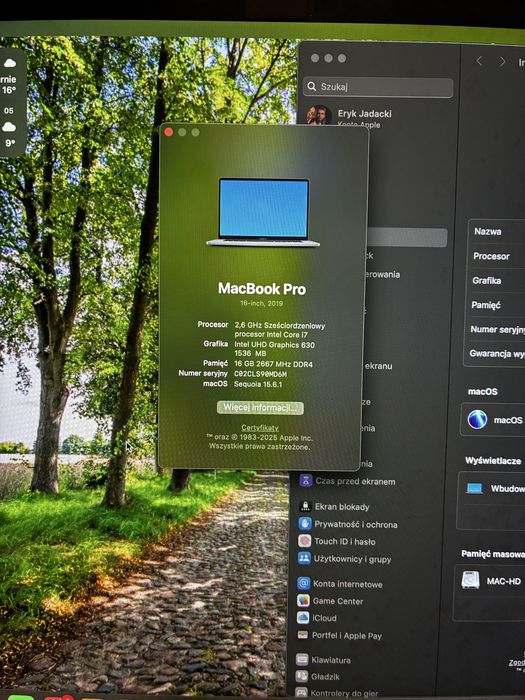Open Użytkownicy i grupy icon
The image size is (525, 700).
tap(304, 558)
